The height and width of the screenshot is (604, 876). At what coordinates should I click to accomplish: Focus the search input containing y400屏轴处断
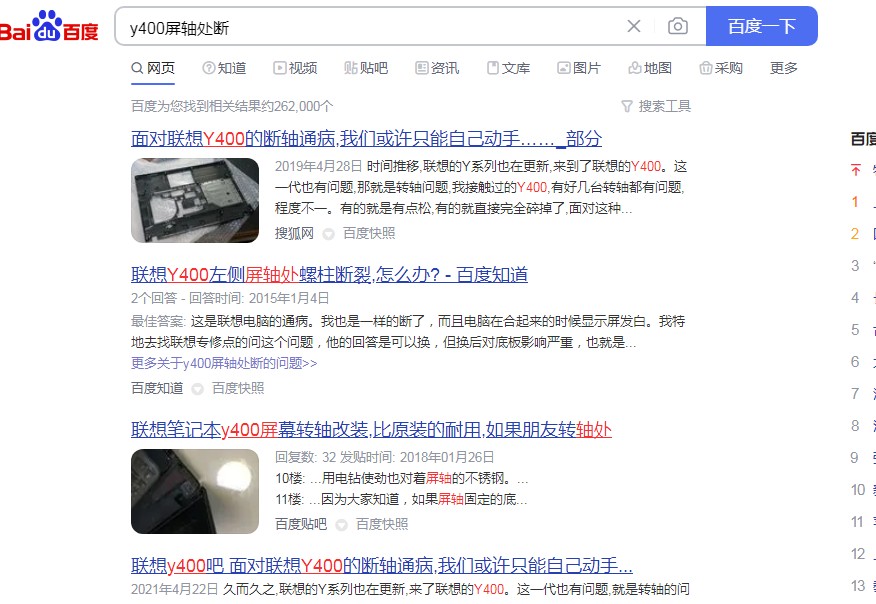point(369,26)
